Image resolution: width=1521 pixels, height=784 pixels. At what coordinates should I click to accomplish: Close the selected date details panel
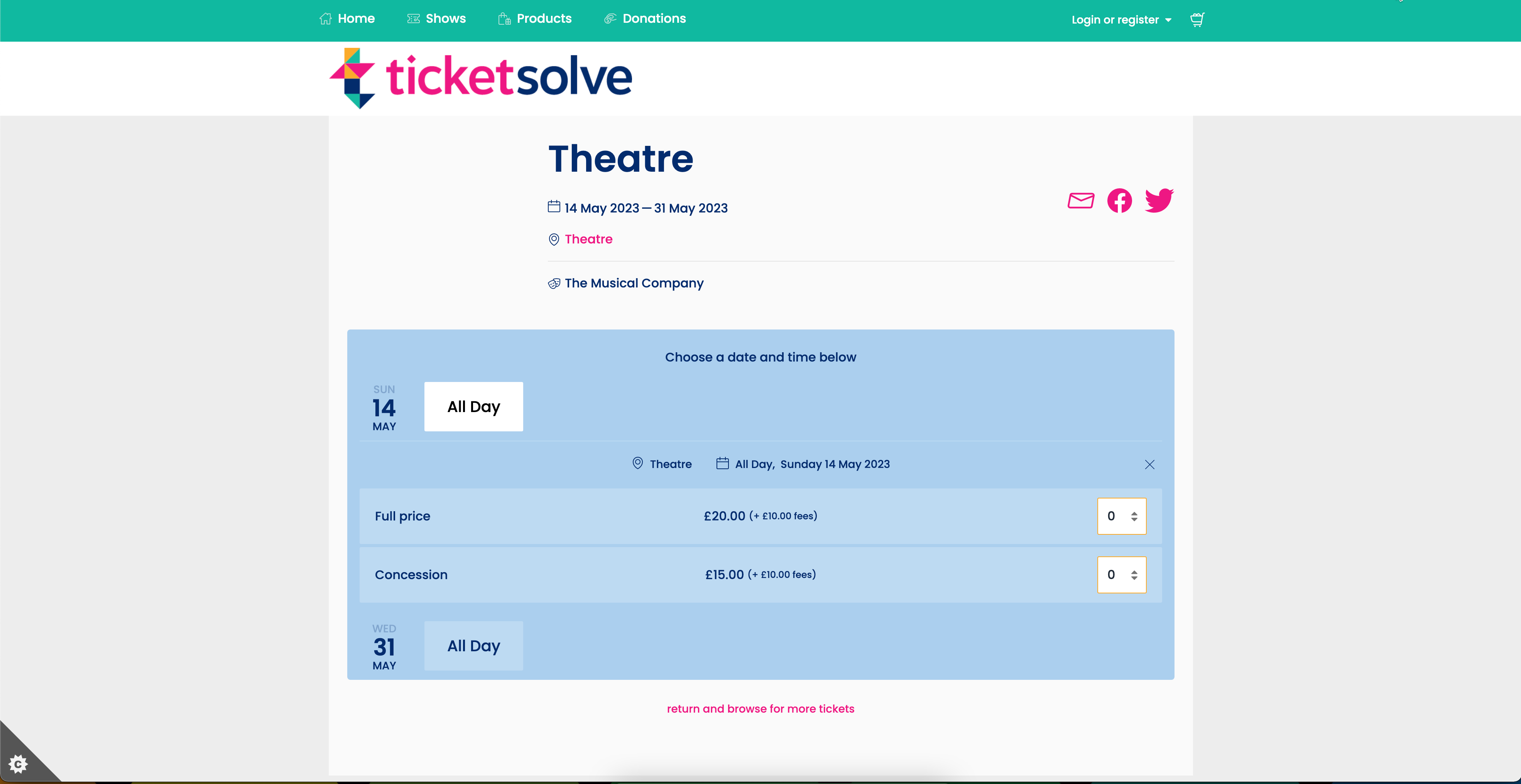[1149, 464]
